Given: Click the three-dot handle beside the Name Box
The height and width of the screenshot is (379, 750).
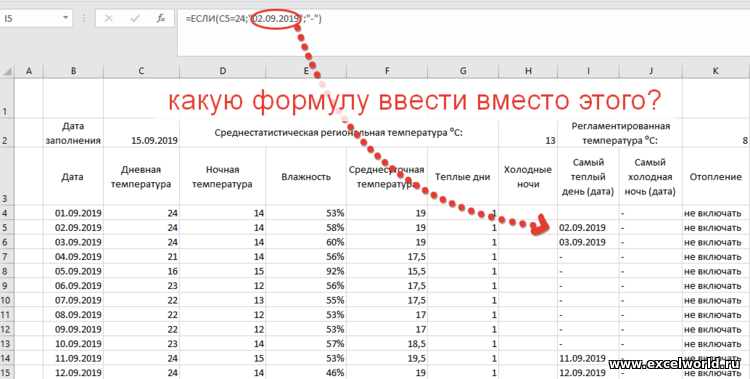Looking at the screenshot, I should [x=84, y=19].
